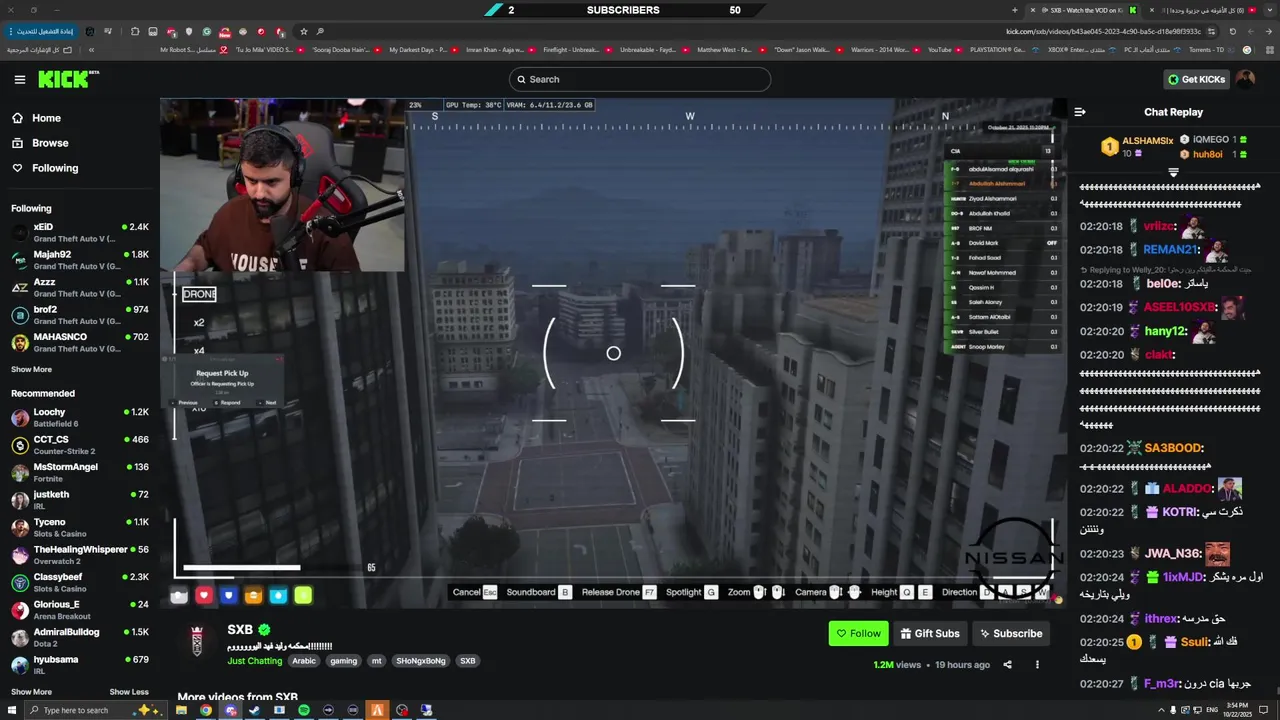Open Classybeef recommended channel
This screenshot has width=1280, height=720.
point(80,582)
